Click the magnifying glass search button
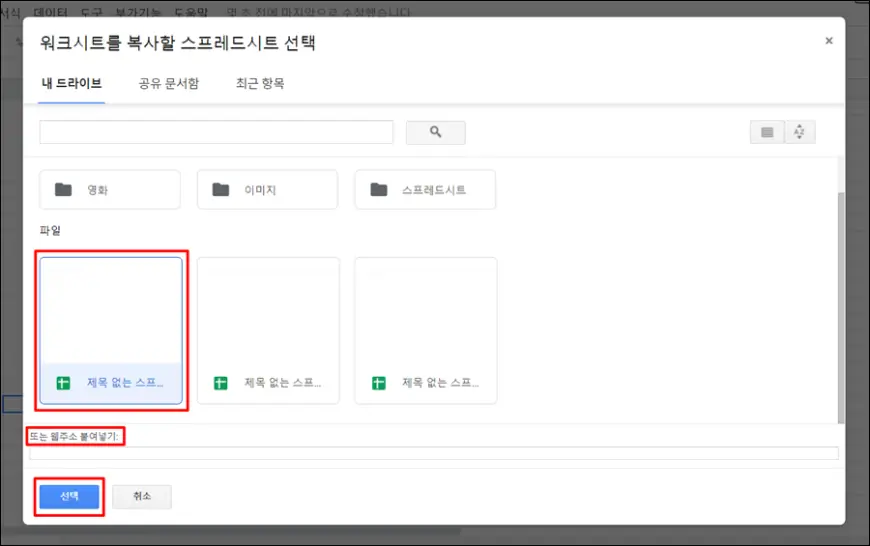This screenshot has height=546, width=870. 435,132
